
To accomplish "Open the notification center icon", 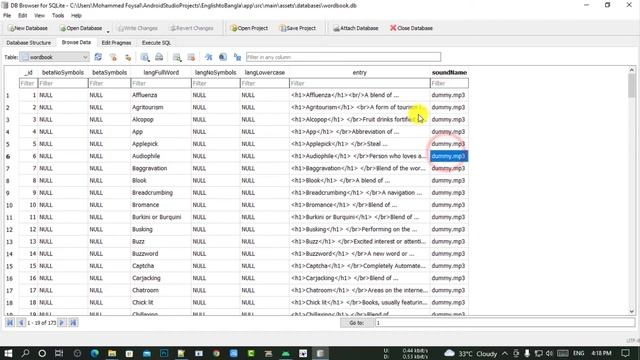I will [x=626, y=353].
